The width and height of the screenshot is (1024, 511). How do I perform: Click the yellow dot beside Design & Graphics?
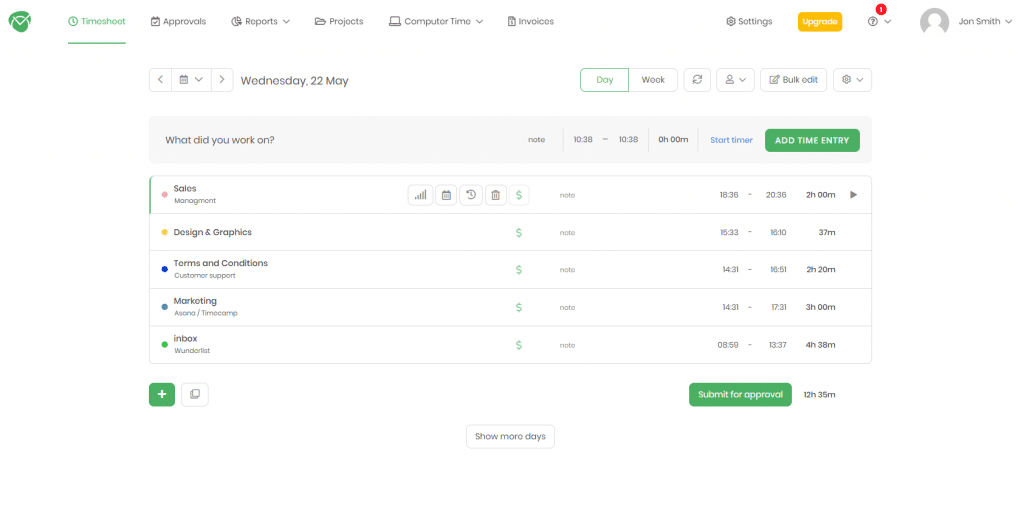pos(164,233)
